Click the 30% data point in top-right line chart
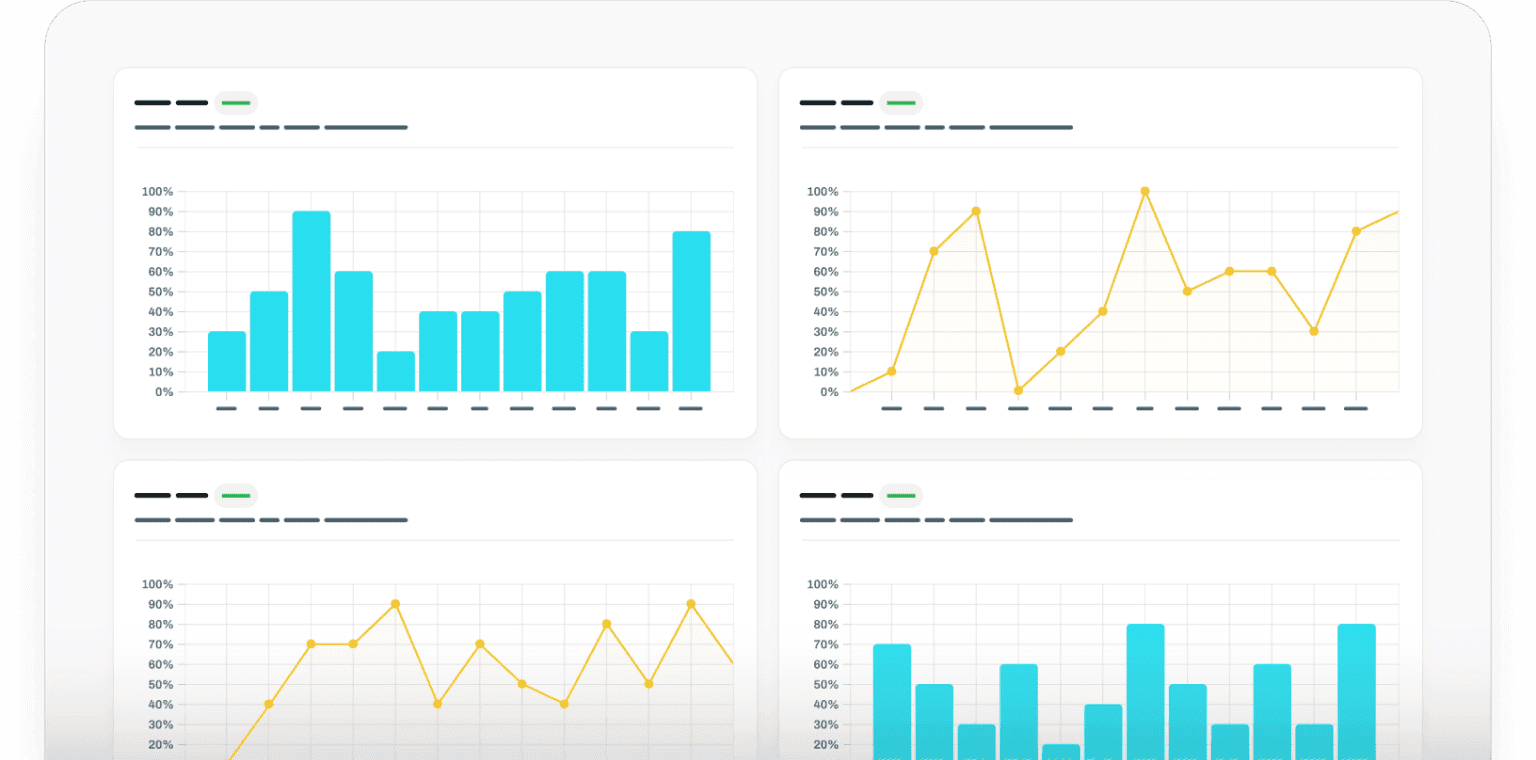 [1314, 331]
